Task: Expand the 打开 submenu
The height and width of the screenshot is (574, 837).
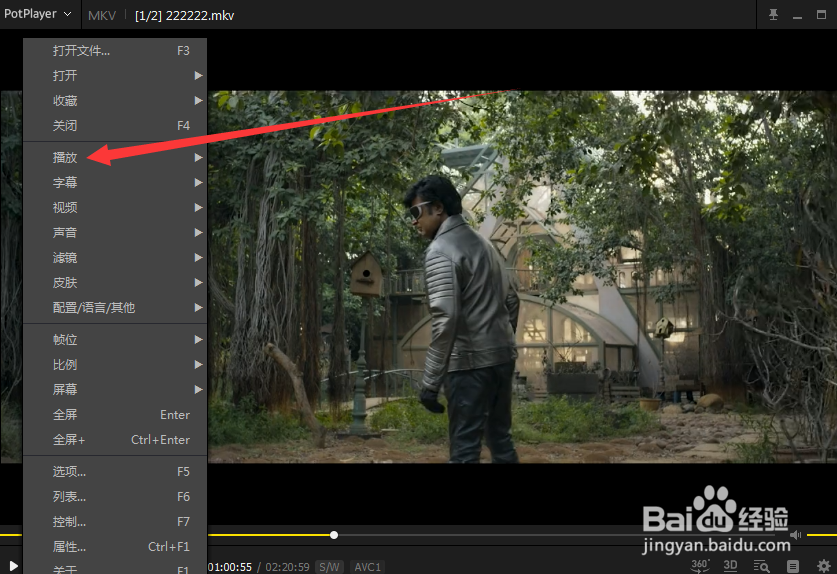Action: (115, 75)
